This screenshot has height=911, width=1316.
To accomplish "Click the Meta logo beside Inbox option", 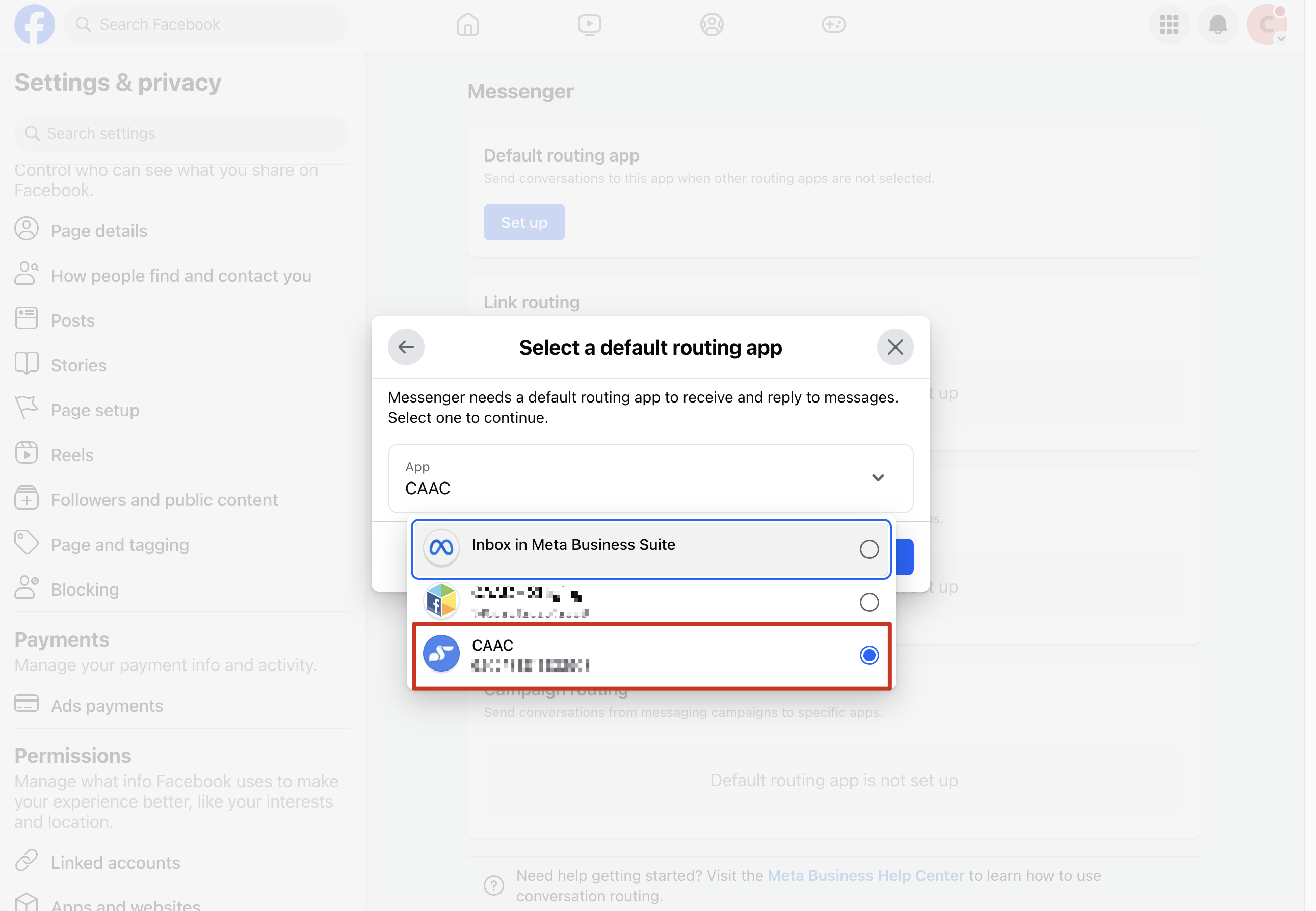I will 441,549.
